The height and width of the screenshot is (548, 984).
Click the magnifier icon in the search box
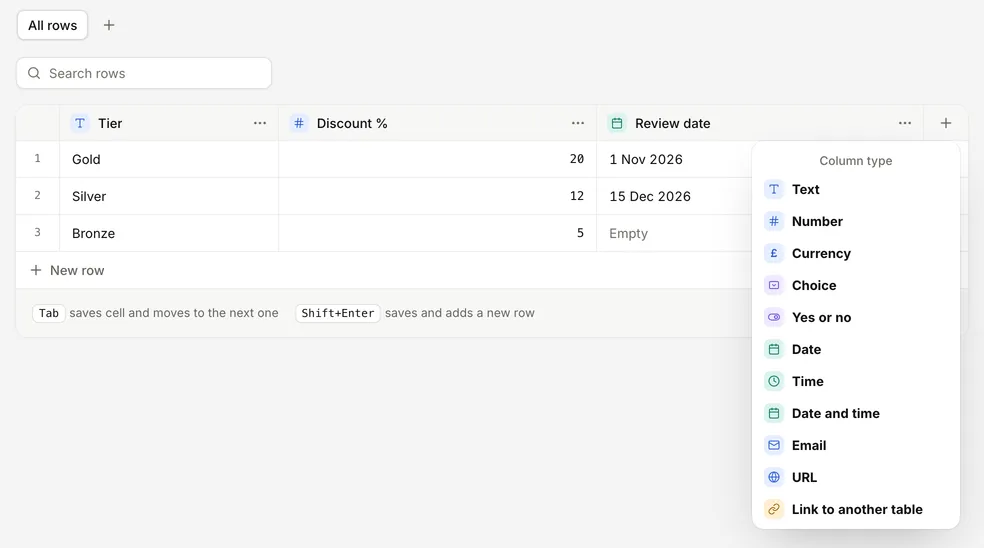pos(34,73)
